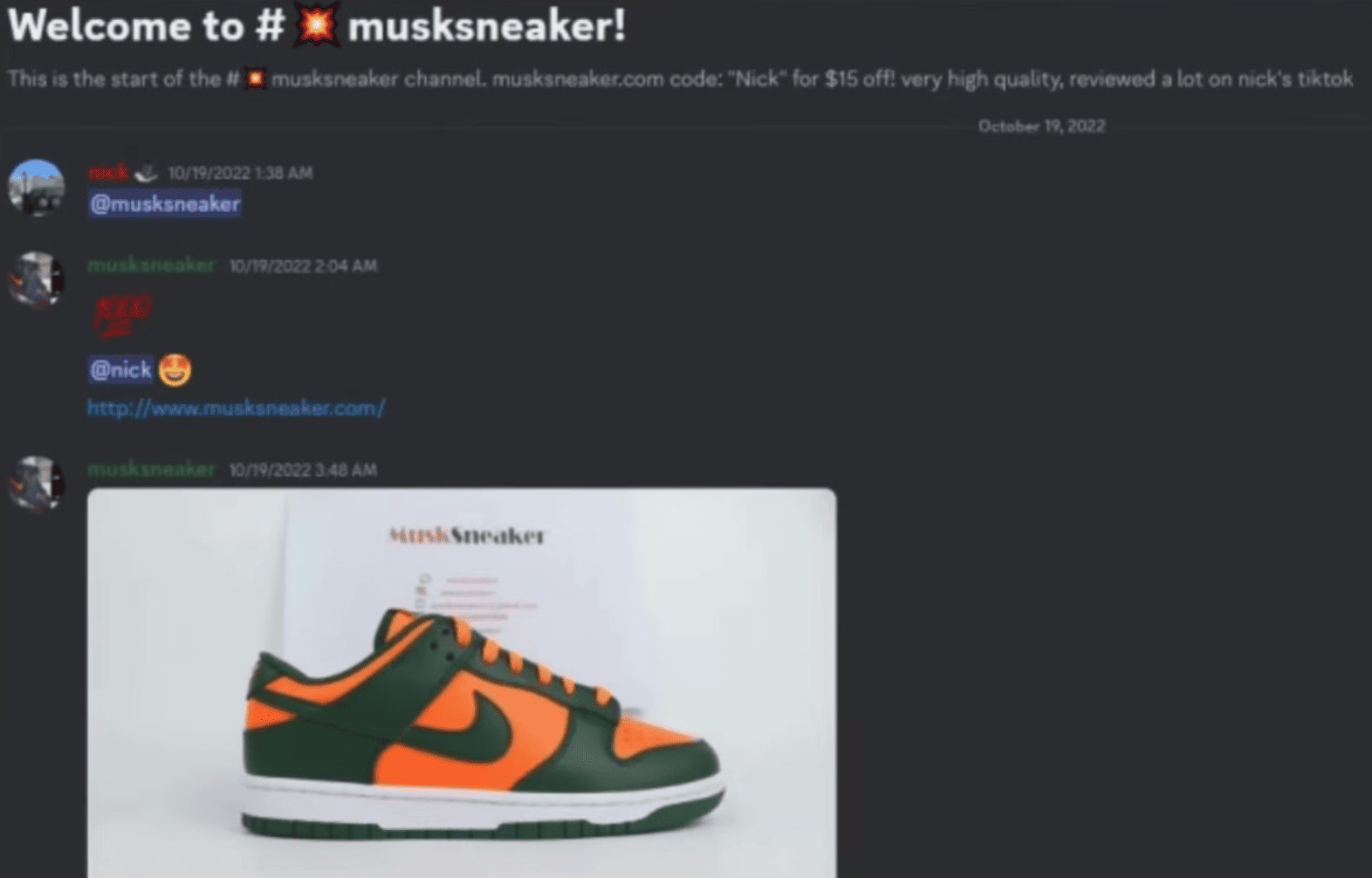Click the 10/19/2022 3:48 AM timestamp
Viewport: 1372px width, 878px height.
[x=303, y=470]
